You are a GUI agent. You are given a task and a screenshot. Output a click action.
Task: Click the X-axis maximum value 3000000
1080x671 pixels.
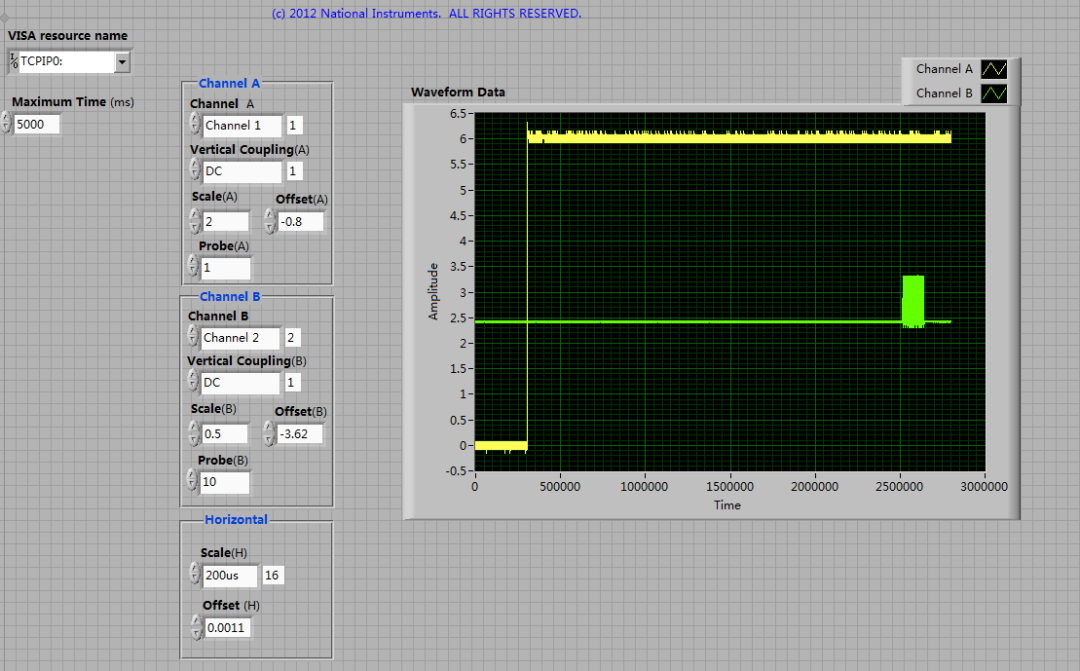(x=984, y=486)
